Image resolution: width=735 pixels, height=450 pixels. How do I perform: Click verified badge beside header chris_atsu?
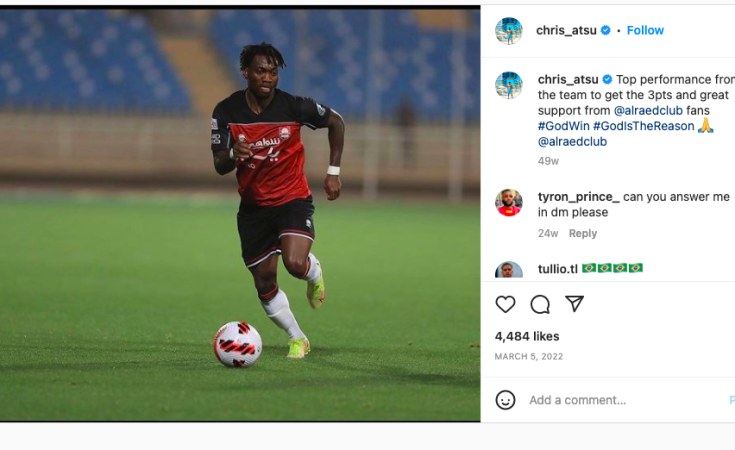click(x=606, y=30)
